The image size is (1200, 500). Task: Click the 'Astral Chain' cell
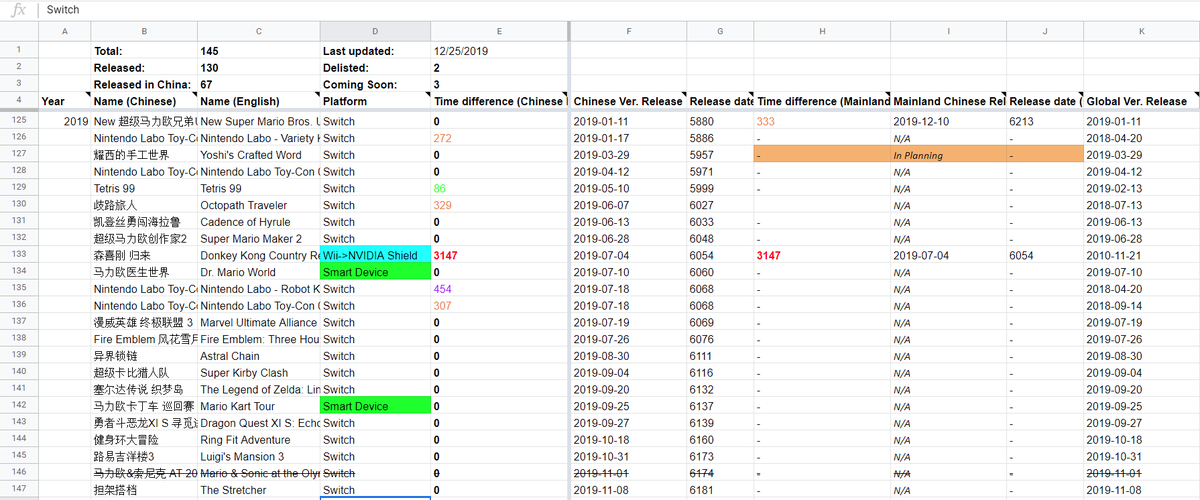[x=259, y=356]
